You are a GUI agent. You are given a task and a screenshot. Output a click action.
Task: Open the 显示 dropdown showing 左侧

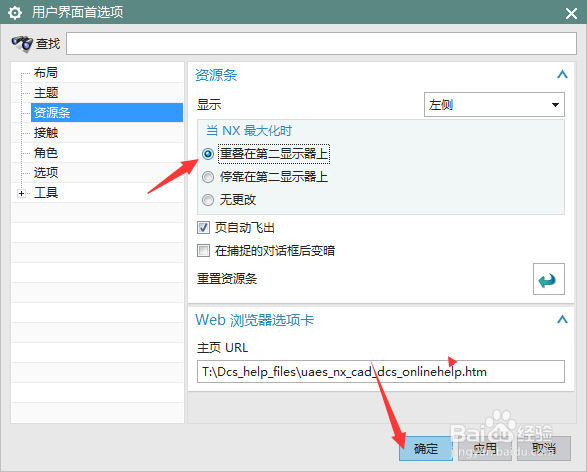tap(494, 104)
